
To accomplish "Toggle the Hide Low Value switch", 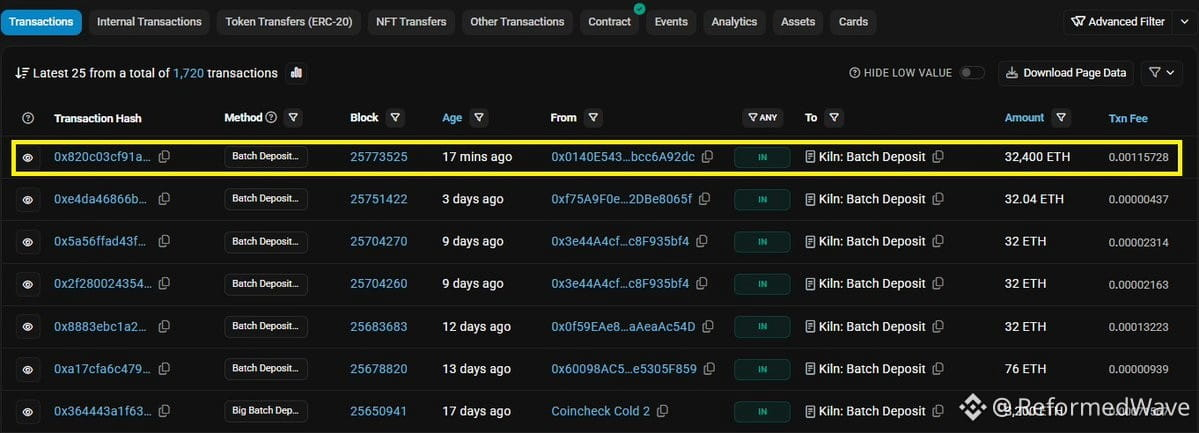I will tap(972, 73).
